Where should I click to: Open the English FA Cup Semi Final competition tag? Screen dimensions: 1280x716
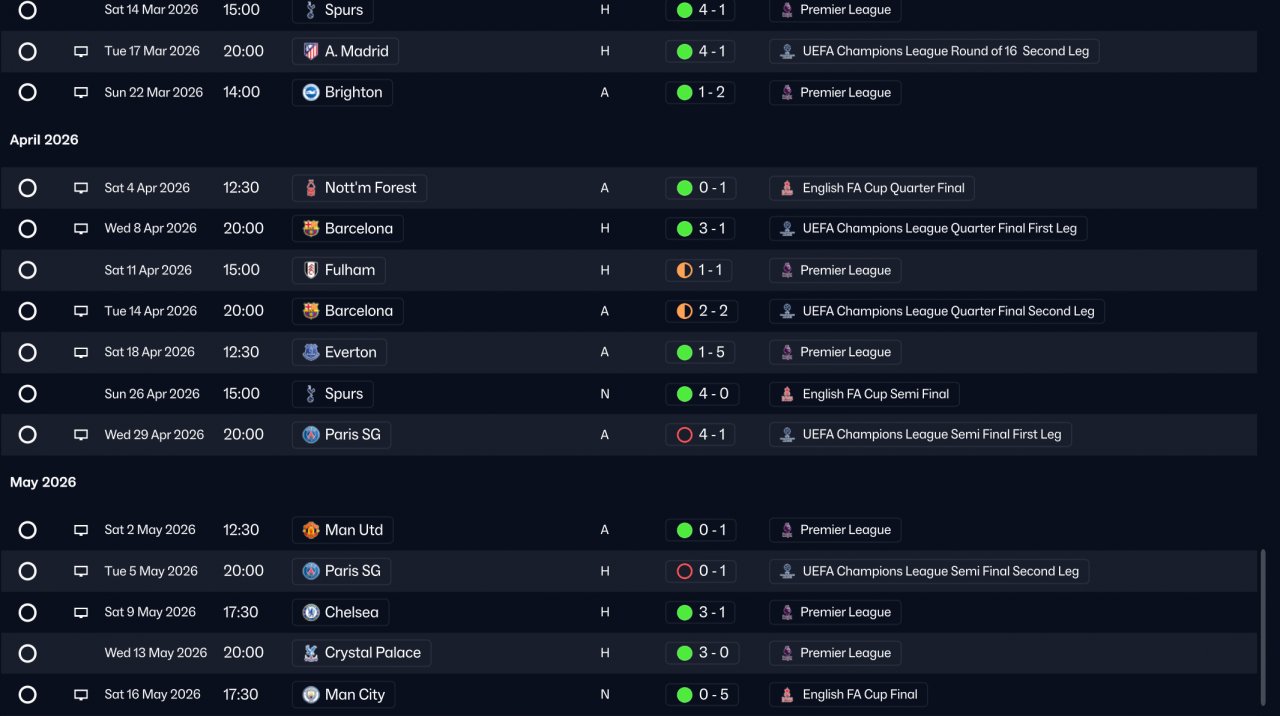(x=864, y=394)
